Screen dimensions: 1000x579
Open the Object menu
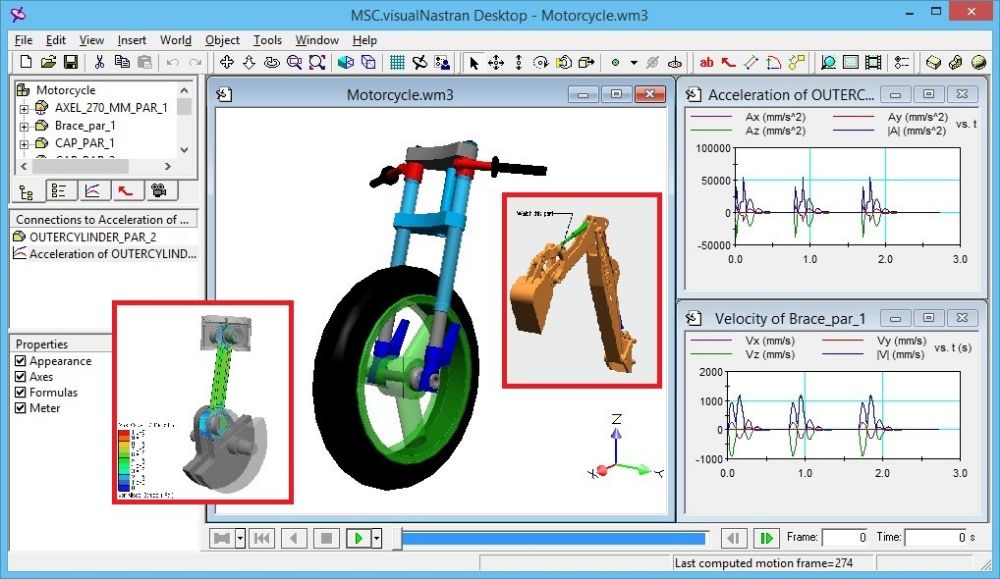(223, 40)
